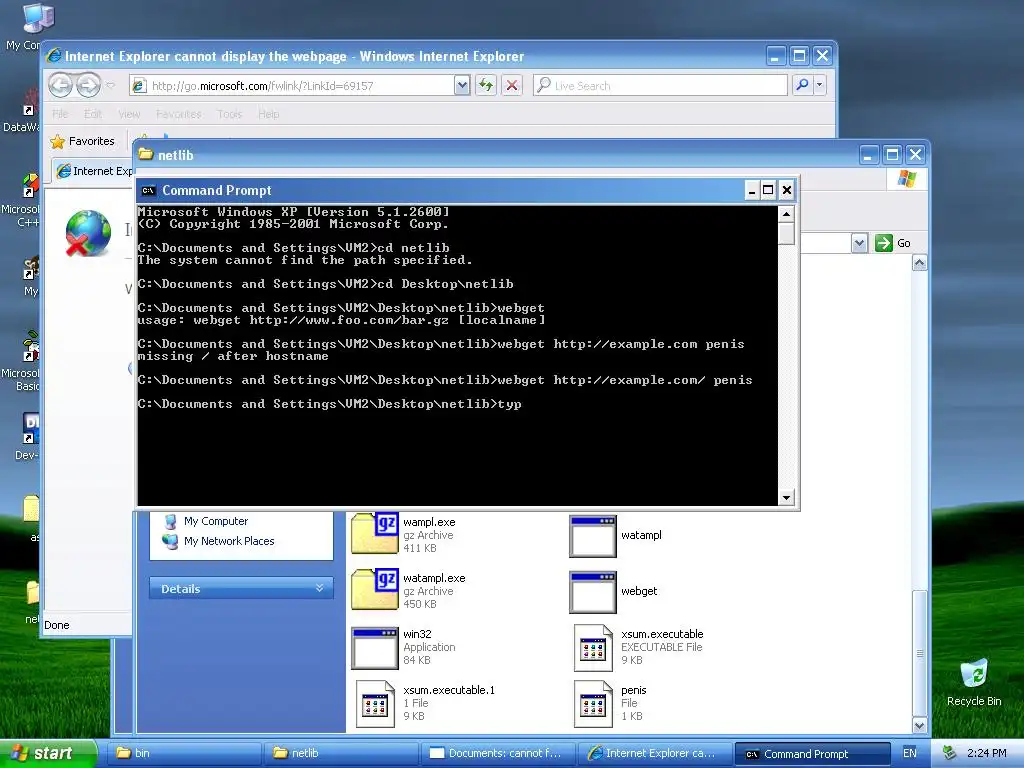
Task: Select the penis file icon
Action: (593, 703)
